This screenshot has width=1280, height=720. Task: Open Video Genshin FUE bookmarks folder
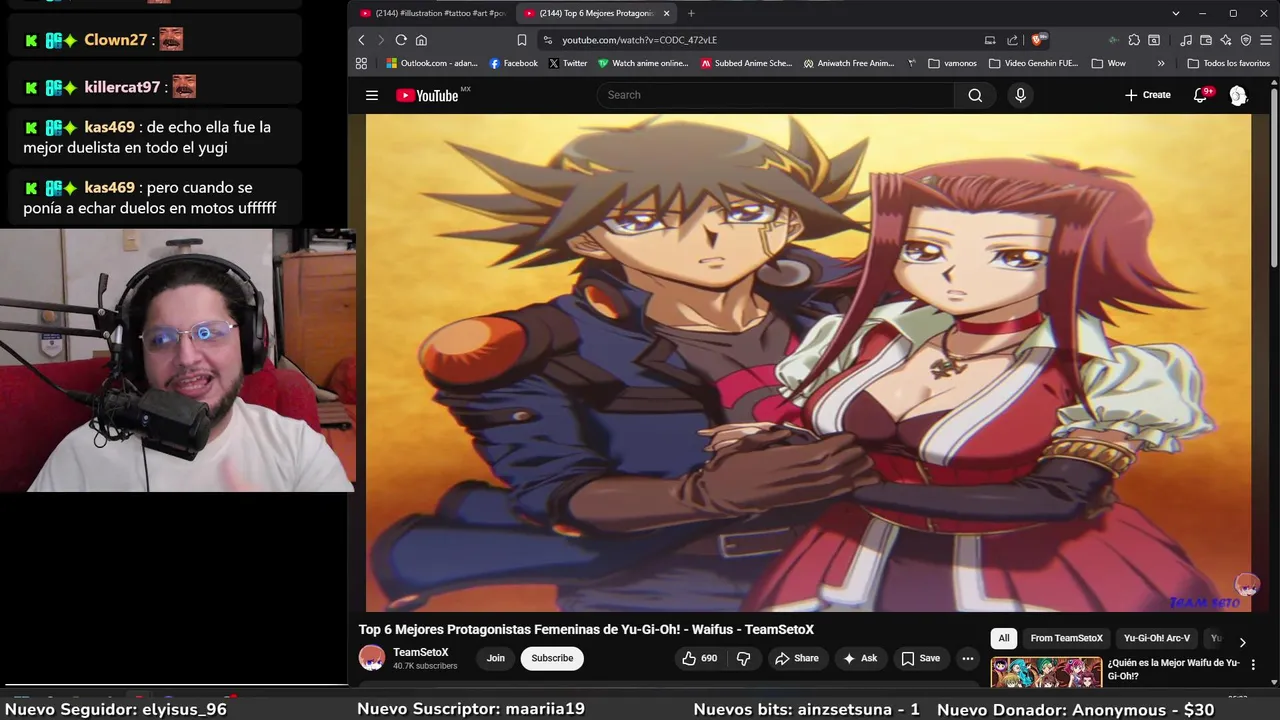point(1034,63)
